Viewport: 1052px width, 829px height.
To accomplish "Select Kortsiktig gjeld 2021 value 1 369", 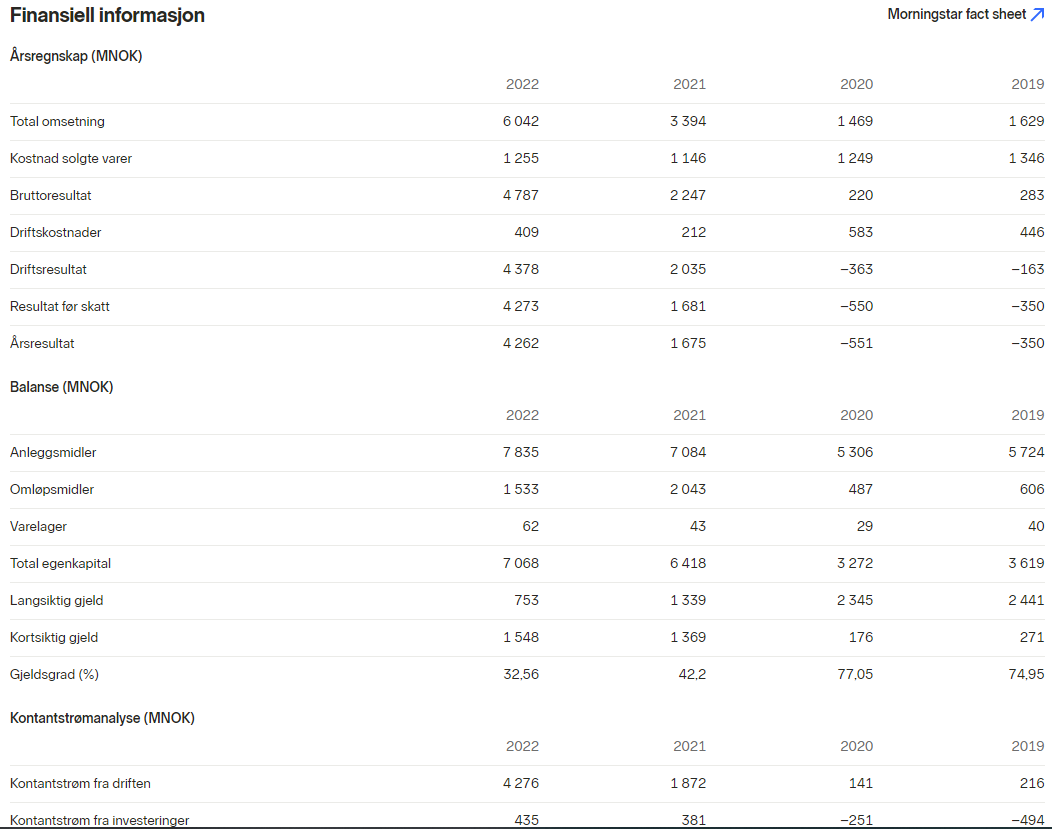I will point(688,637).
